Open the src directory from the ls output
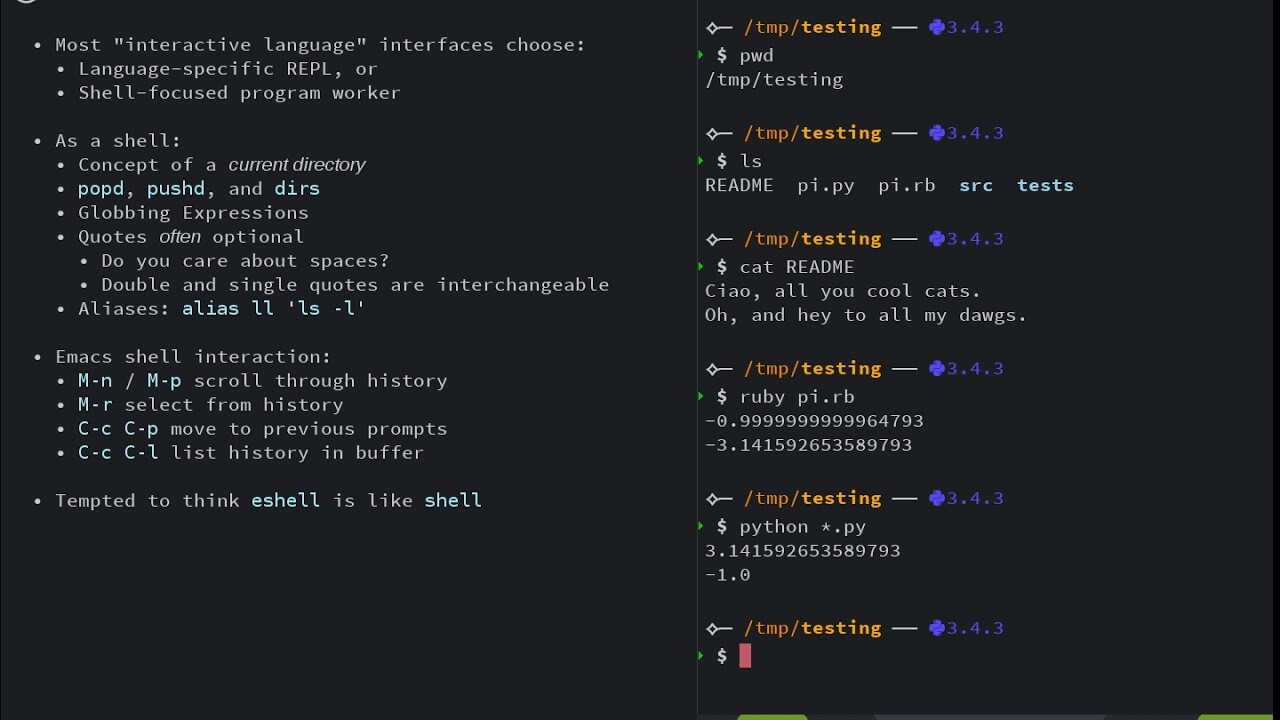This screenshot has width=1280, height=720. 975,185
